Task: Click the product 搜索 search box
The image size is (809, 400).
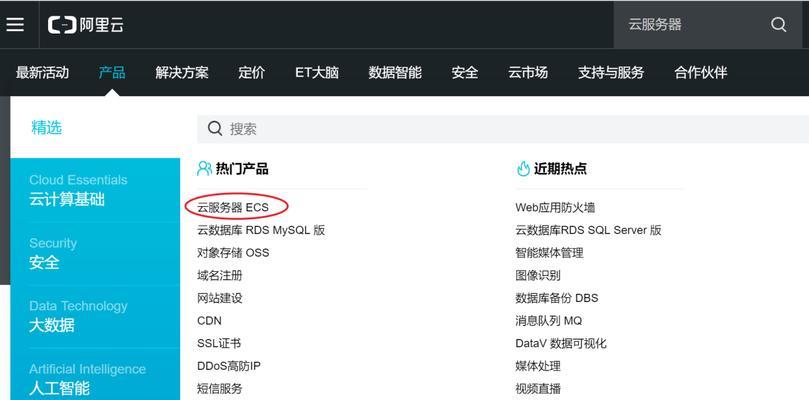Action: (503, 129)
